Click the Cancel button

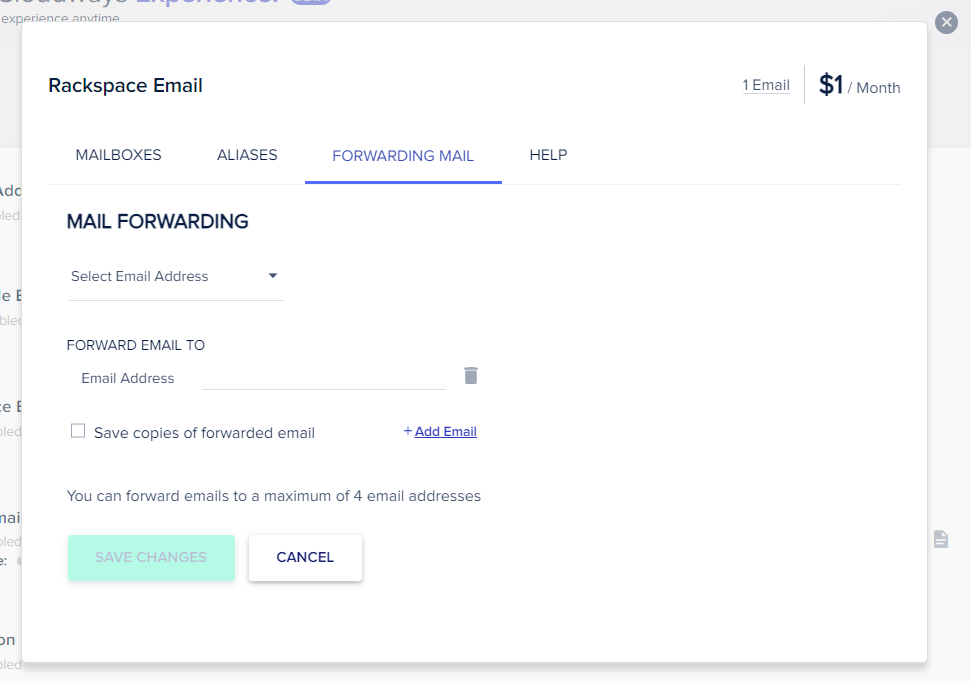pyautogui.click(x=305, y=558)
